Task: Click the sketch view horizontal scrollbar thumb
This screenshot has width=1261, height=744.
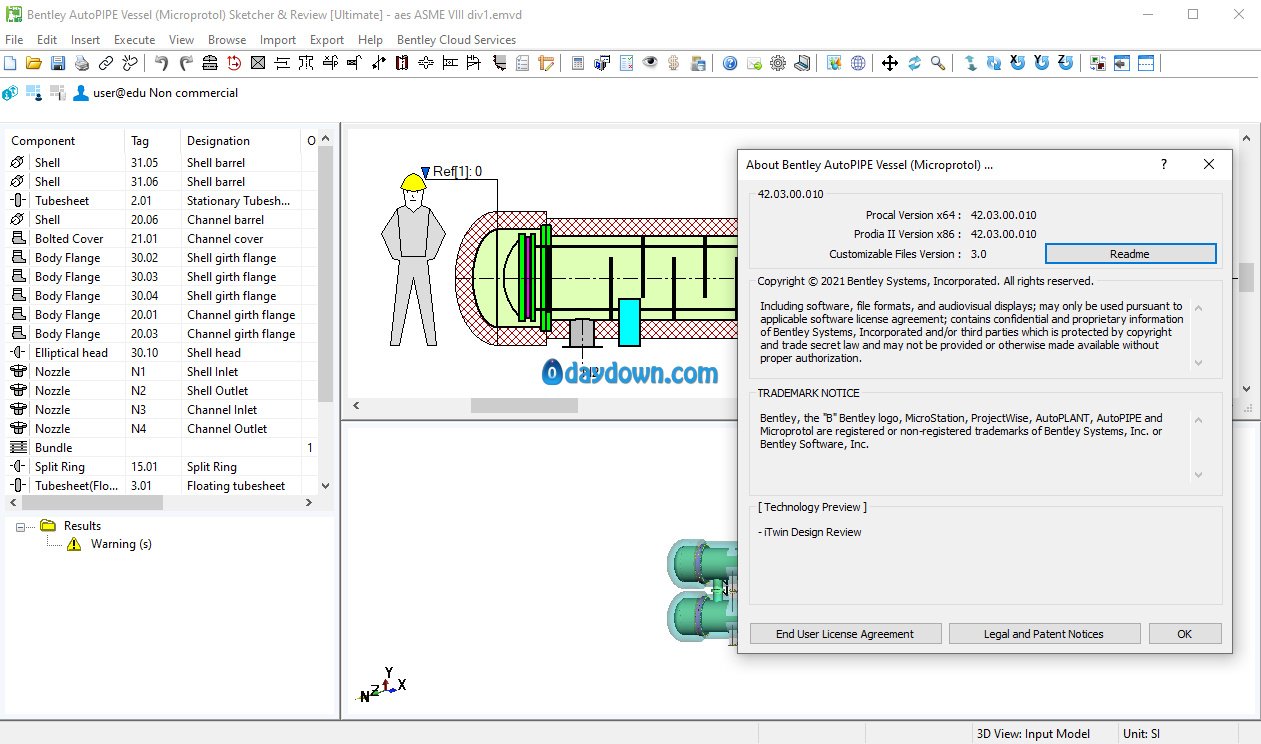Action: (x=524, y=405)
